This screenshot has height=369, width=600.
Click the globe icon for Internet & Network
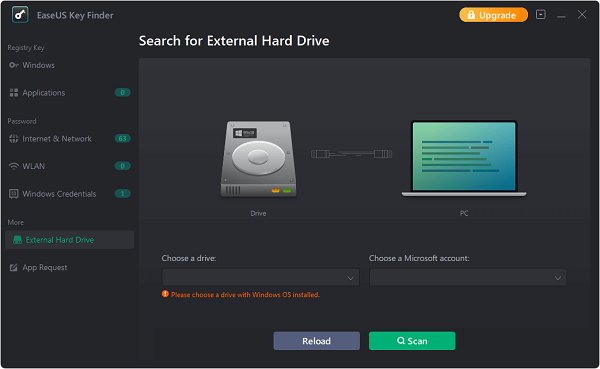pyautogui.click(x=13, y=139)
